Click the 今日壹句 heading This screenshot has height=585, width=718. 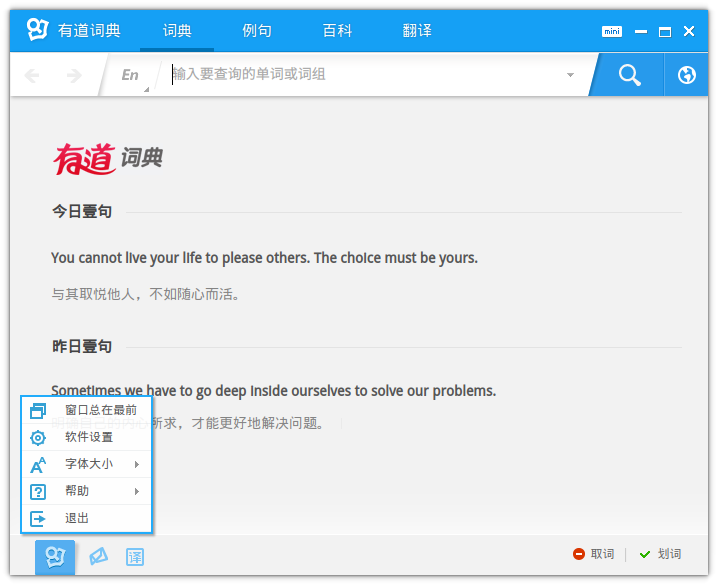click(x=82, y=211)
